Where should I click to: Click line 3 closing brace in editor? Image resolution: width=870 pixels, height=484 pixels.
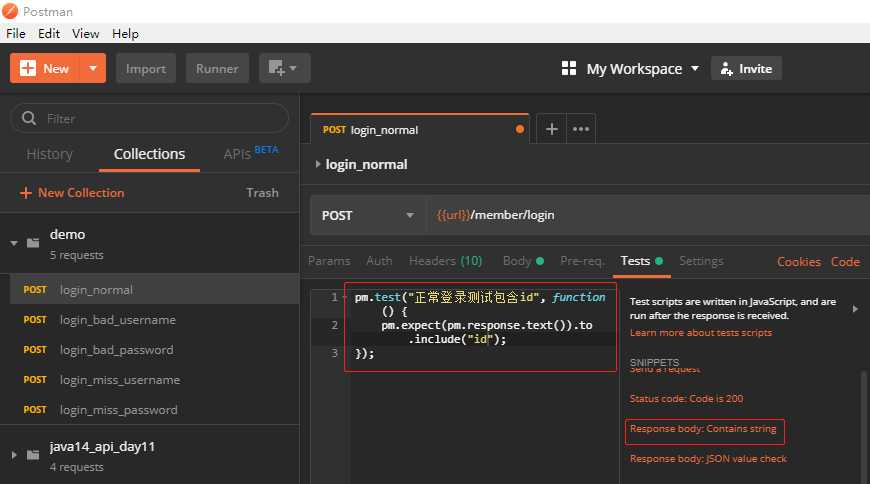(x=365, y=353)
